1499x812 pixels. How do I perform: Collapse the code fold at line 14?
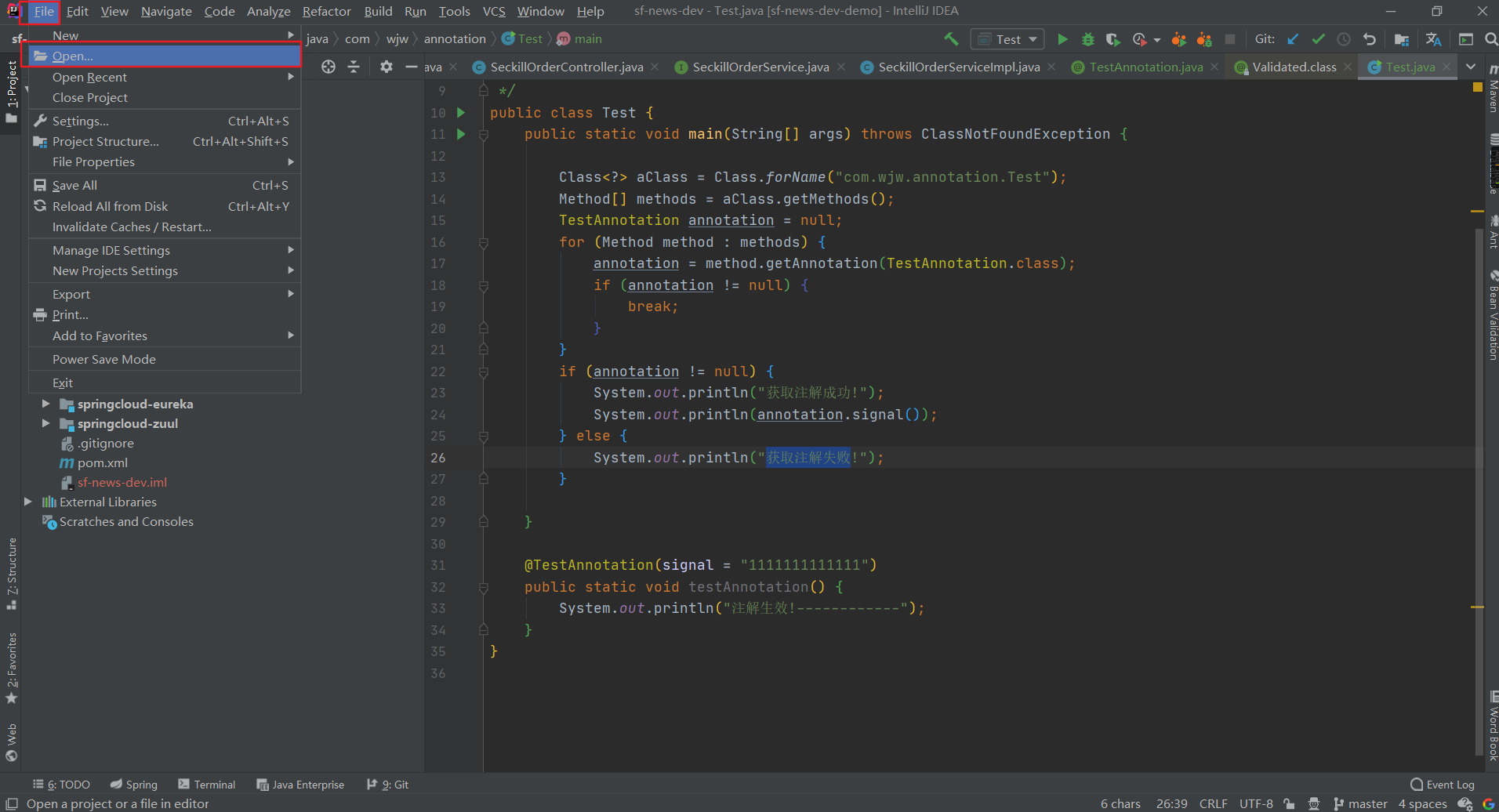(x=484, y=200)
